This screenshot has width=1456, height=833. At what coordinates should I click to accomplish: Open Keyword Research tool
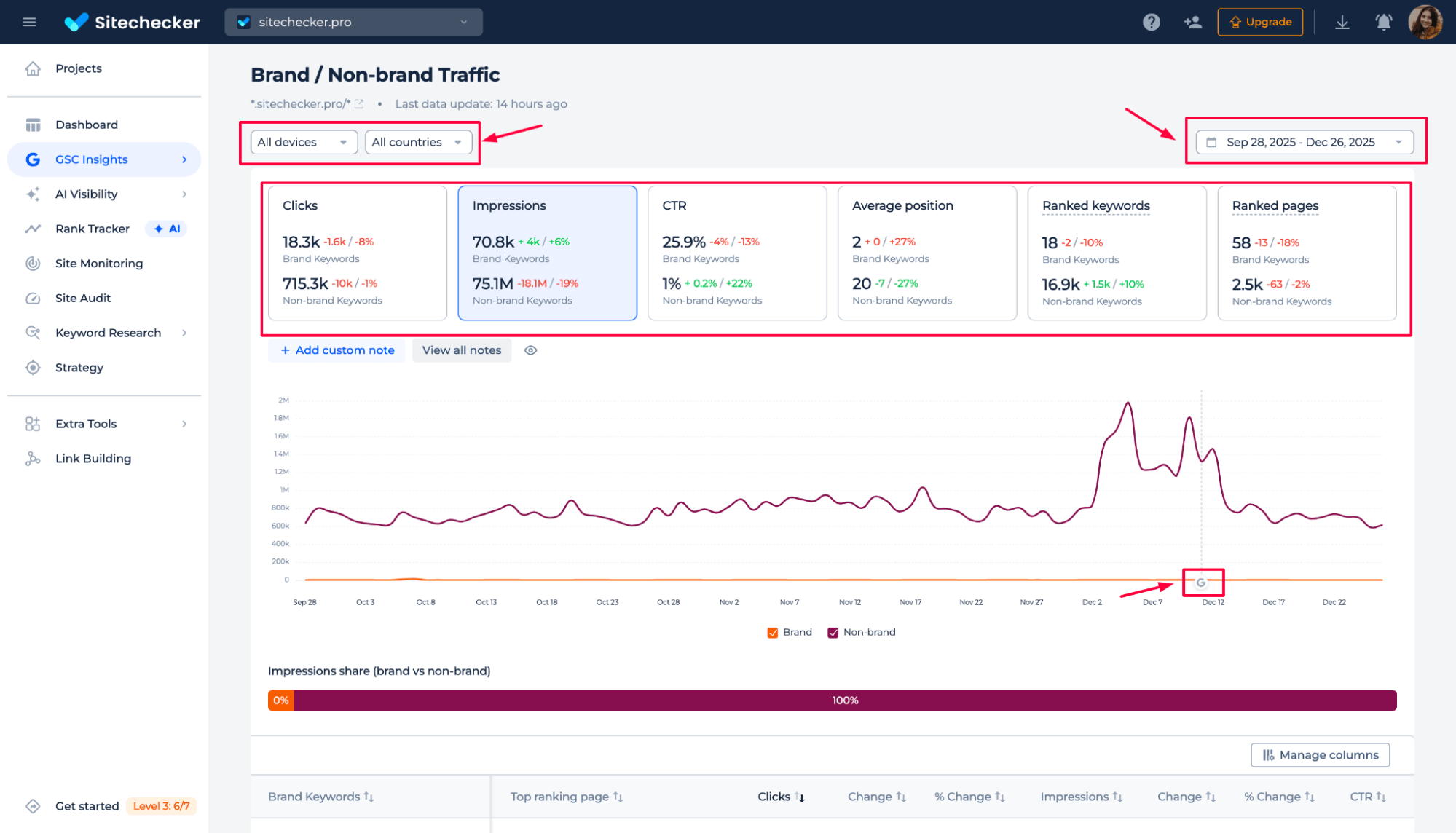33,333
